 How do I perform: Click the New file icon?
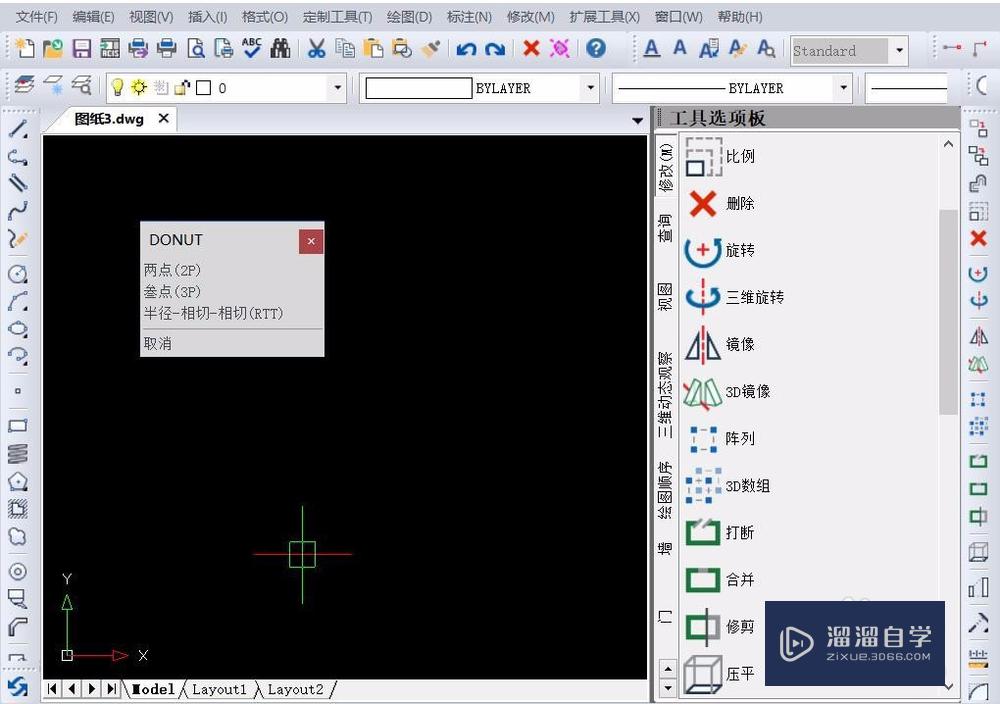pyautogui.click(x=25, y=48)
